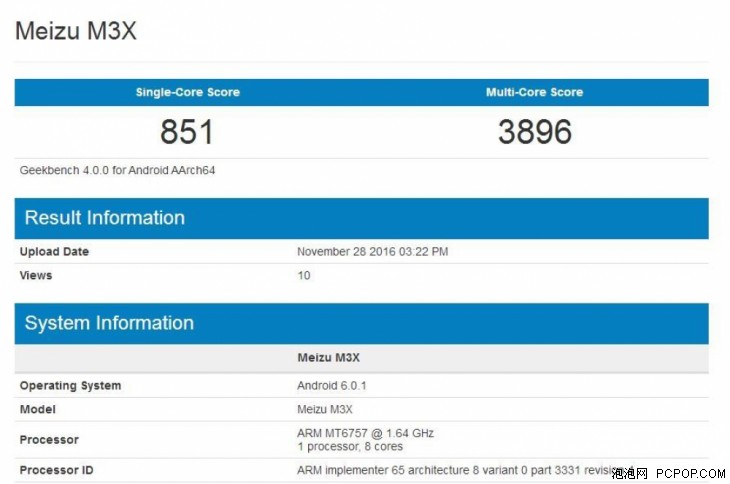Select the Multi-Core Score header
Image resolution: width=730 pixels, height=484 pixels.
(x=534, y=92)
